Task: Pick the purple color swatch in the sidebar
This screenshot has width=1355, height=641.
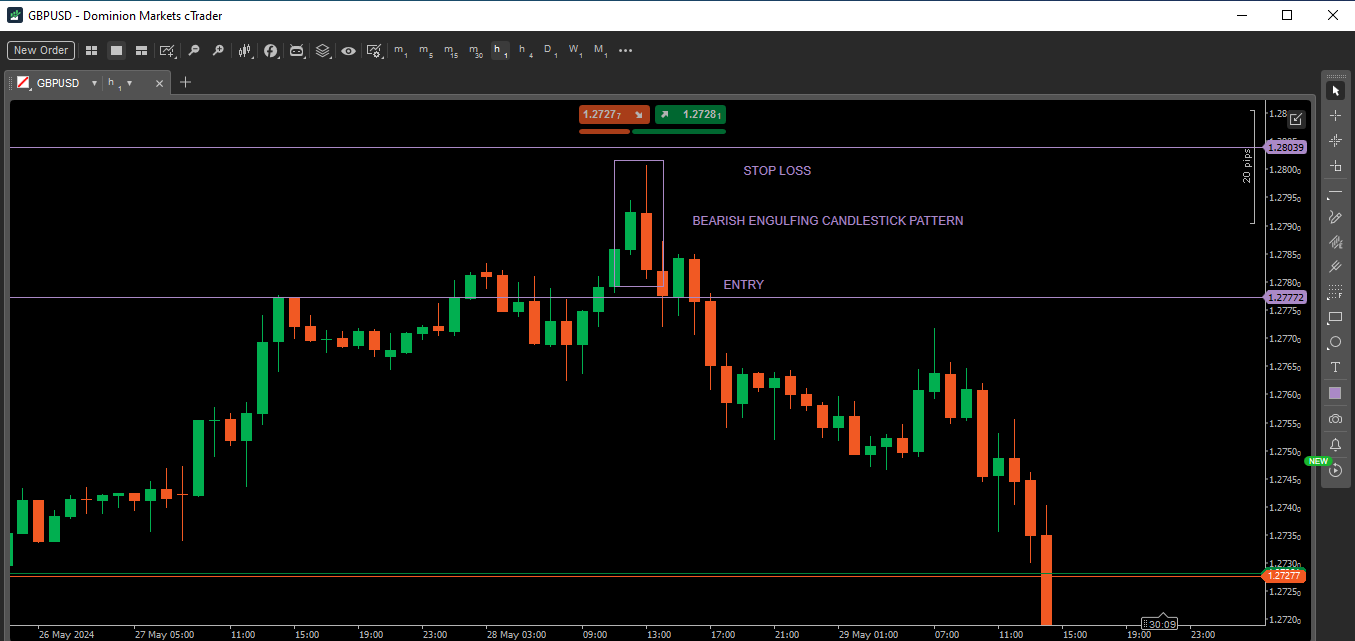Action: pos(1335,392)
